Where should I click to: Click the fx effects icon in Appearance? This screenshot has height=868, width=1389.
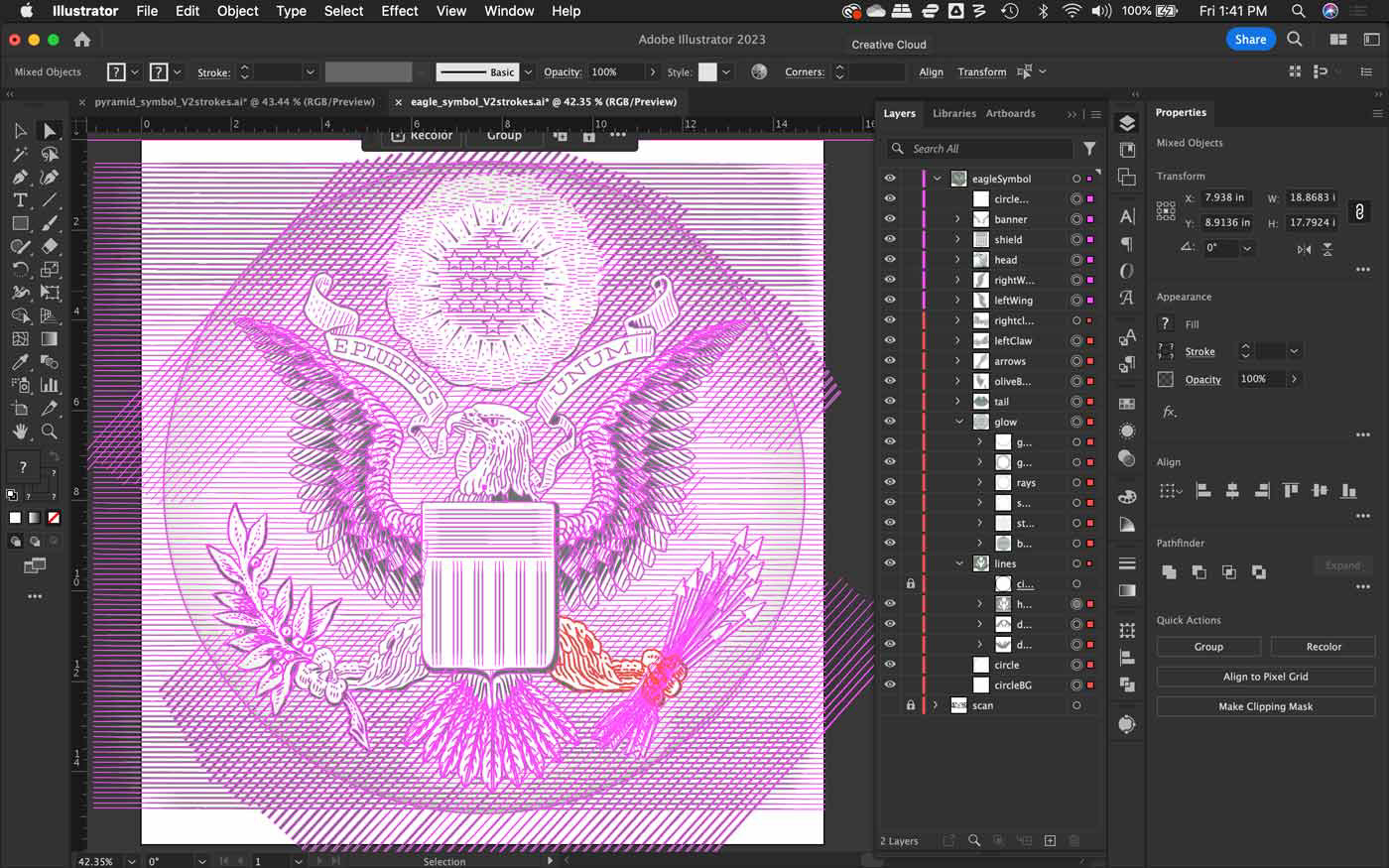(1170, 412)
